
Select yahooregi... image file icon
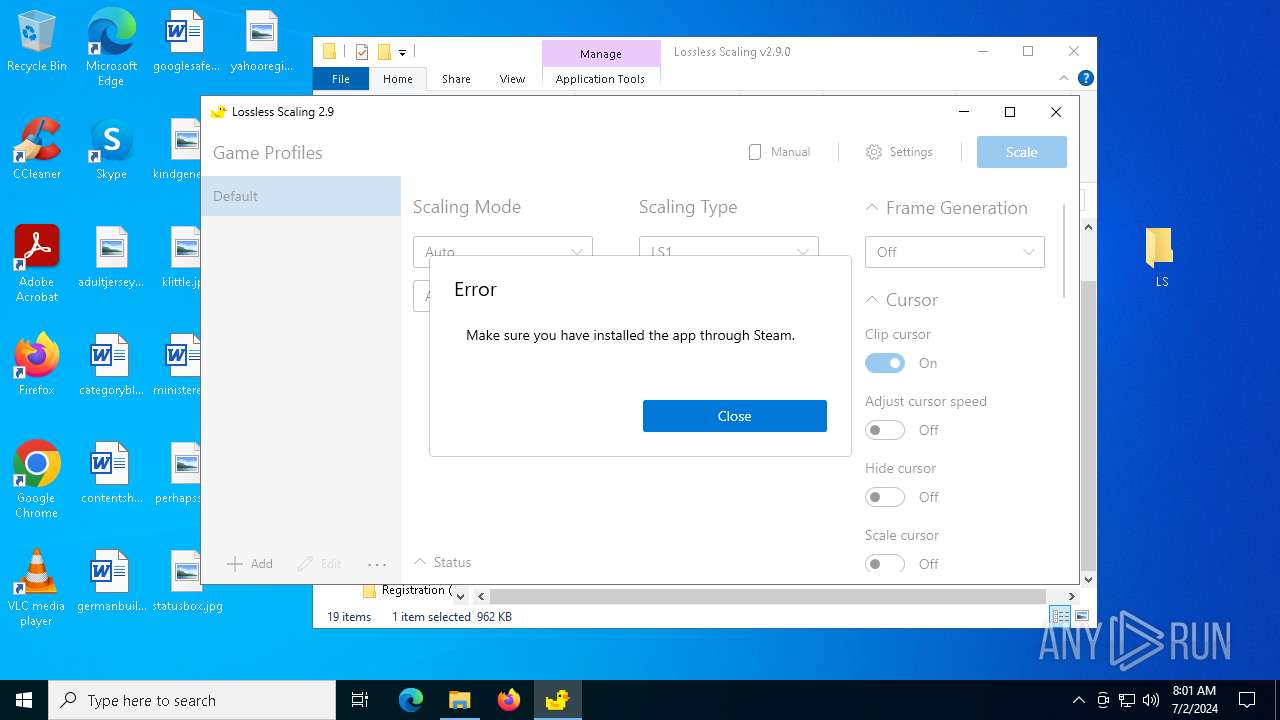point(261,41)
